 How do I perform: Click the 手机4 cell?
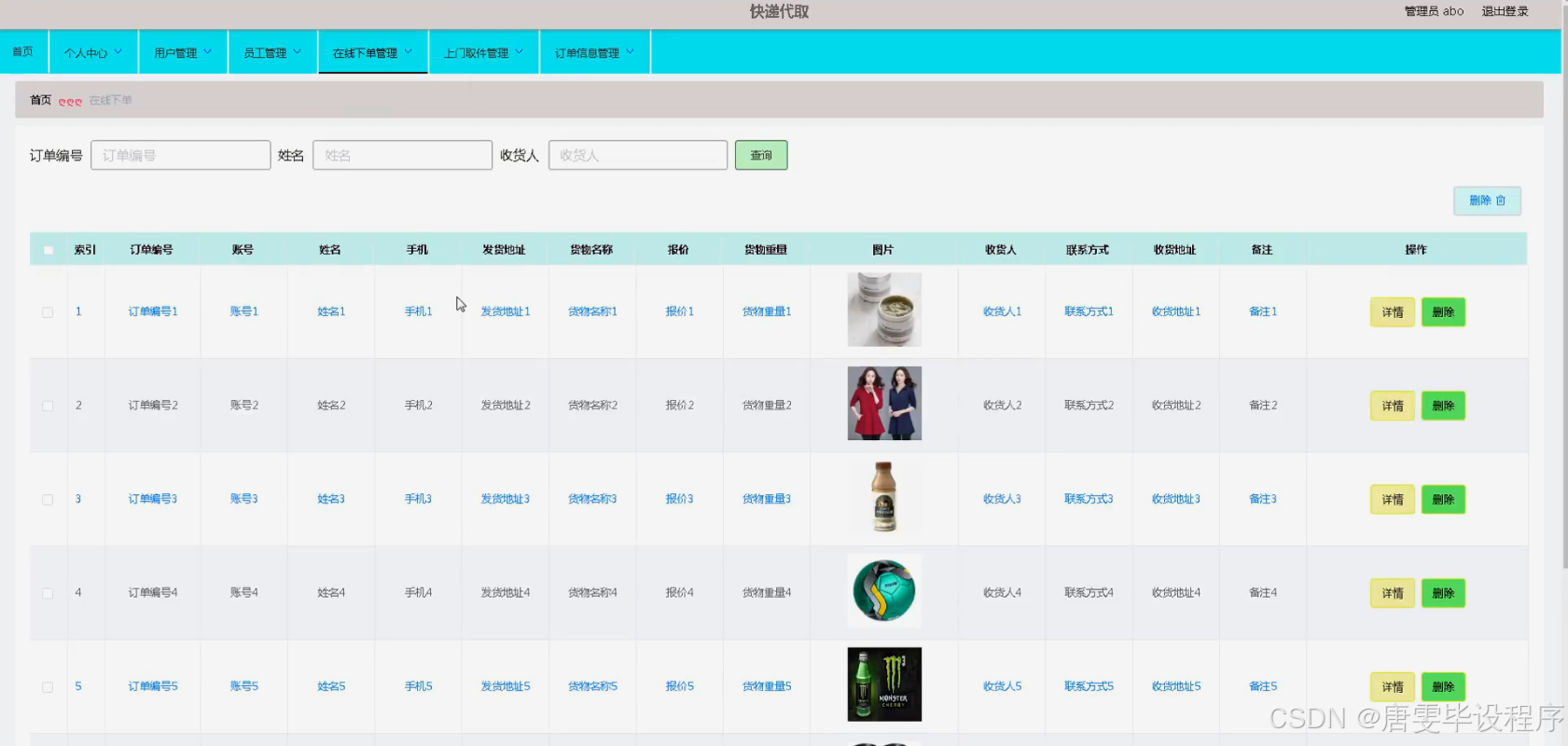pos(419,592)
